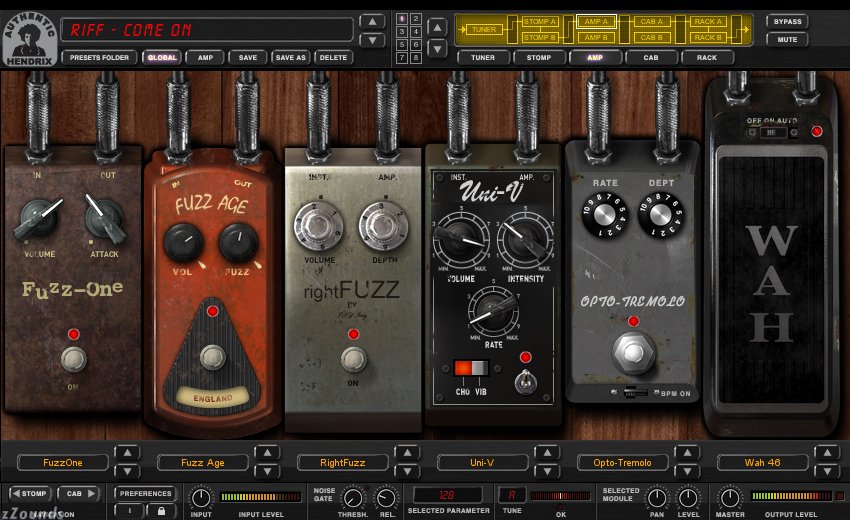Toggle the MUTE button

click(787, 40)
